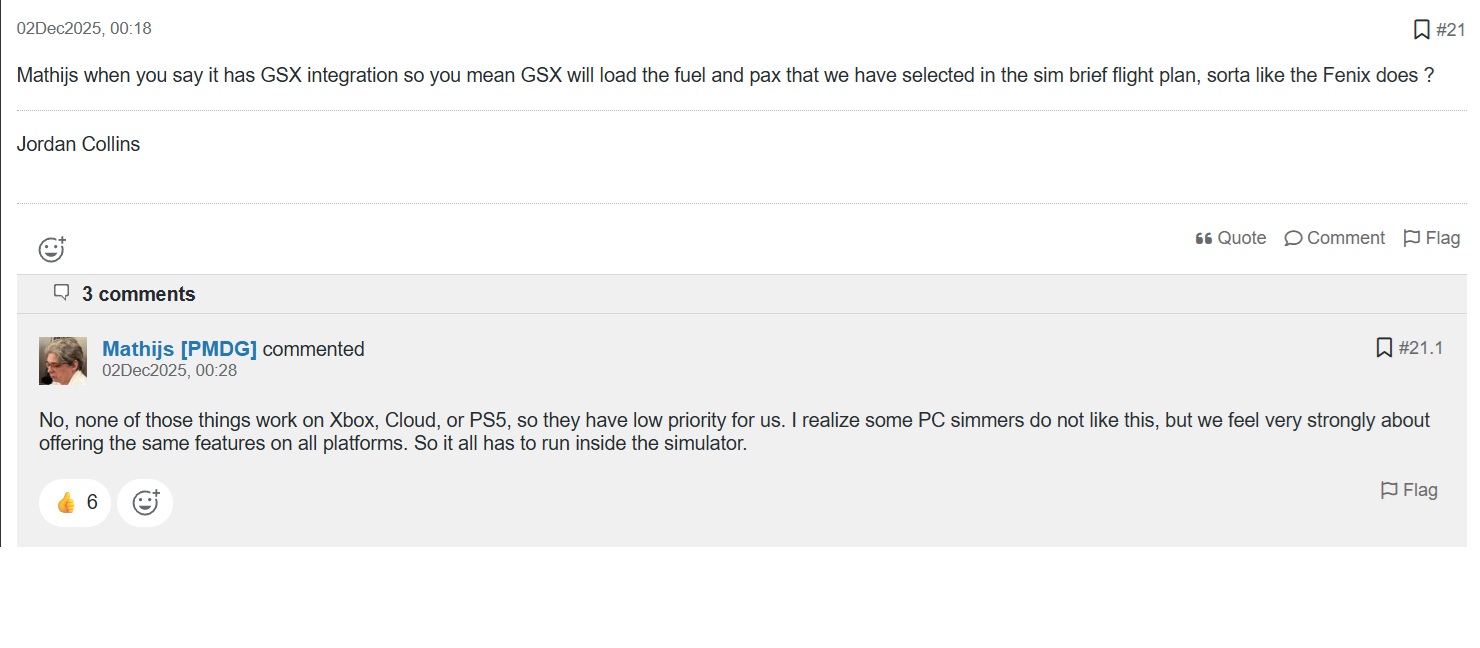Open the Mathijs [PMDG] profile link
1480x648 pixels.
coord(180,349)
